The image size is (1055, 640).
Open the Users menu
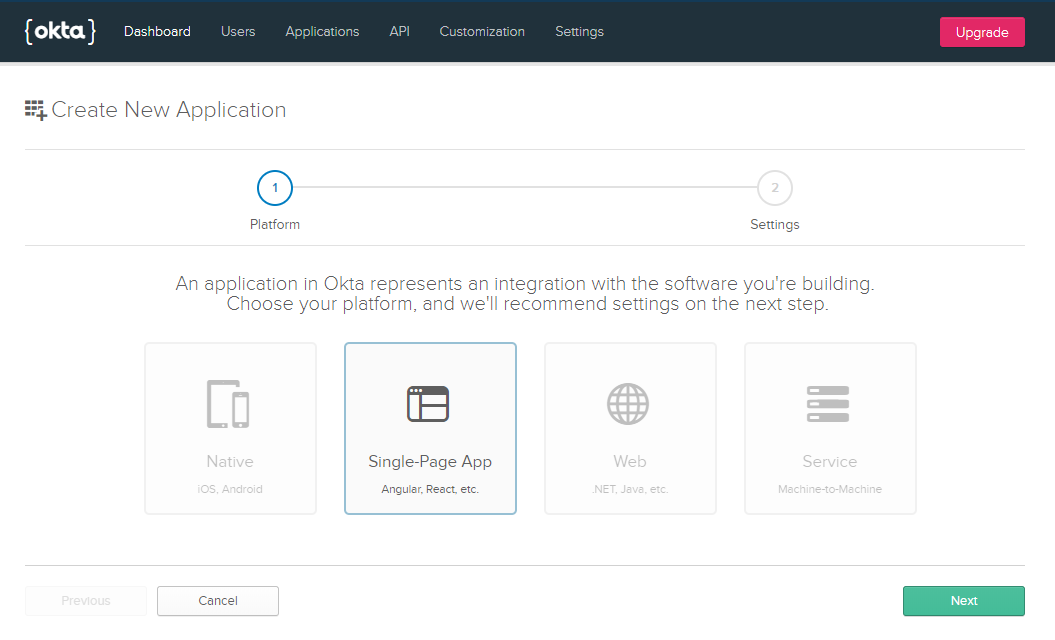(238, 31)
